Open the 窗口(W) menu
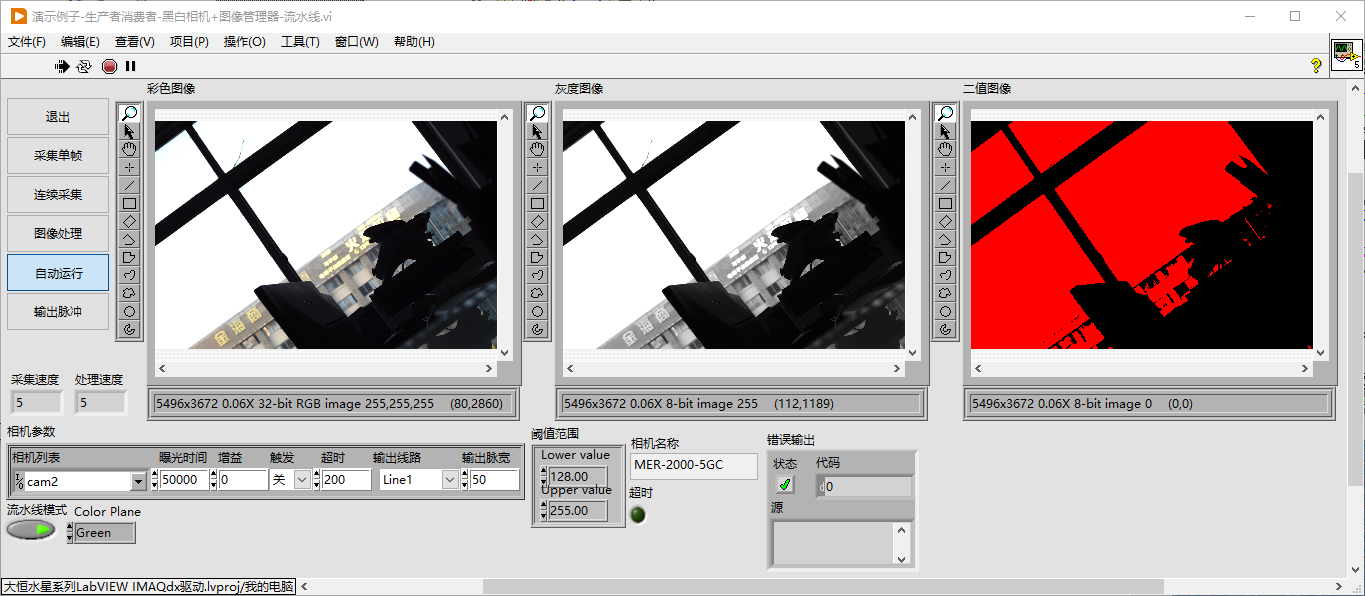The width and height of the screenshot is (1365, 596). click(357, 42)
